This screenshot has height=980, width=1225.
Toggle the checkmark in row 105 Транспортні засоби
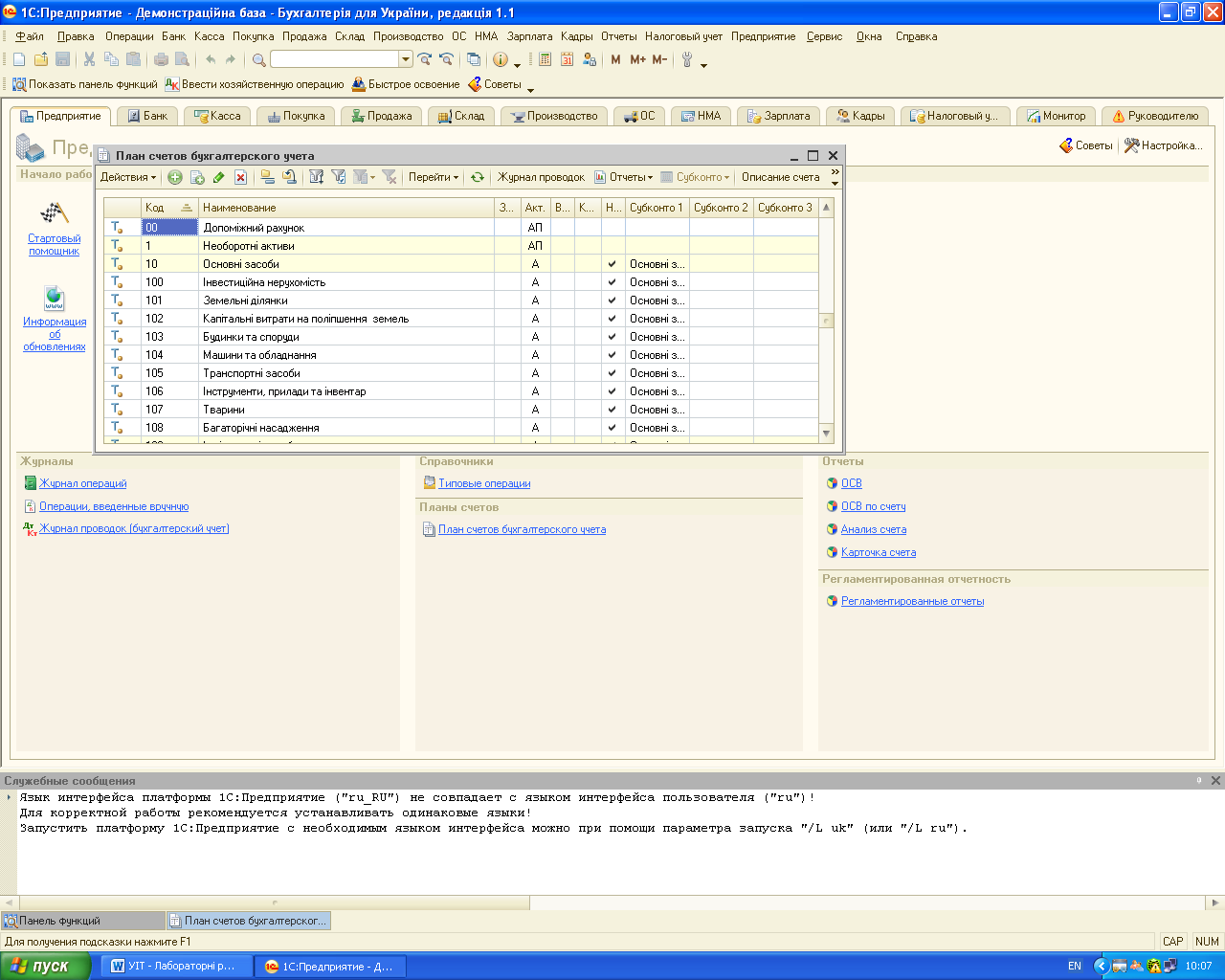pos(612,373)
